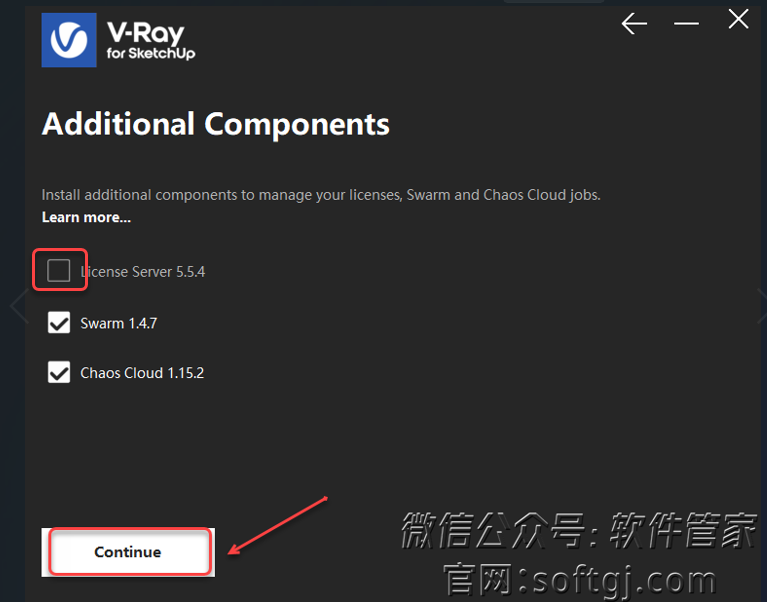The width and height of the screenshot is (767, 602).
Task: Click the Chaos Cloud 1.15.2 label
Action: pos(142,373)
